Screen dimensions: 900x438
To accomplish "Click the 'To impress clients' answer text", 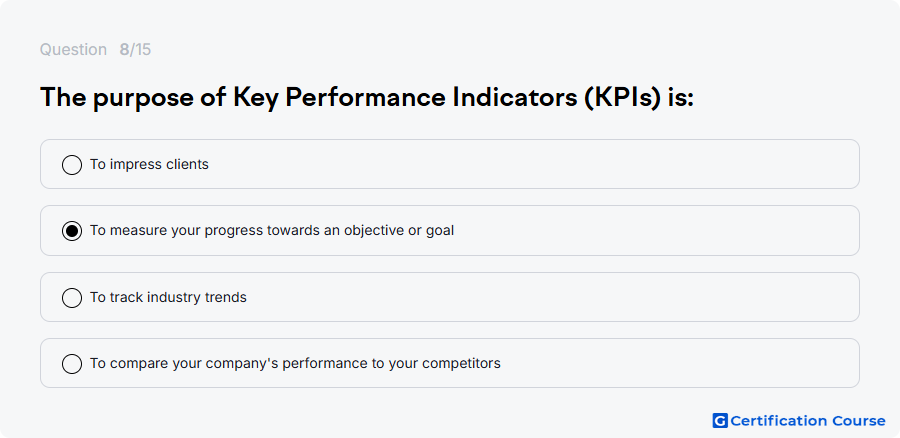I will [149, 164].
